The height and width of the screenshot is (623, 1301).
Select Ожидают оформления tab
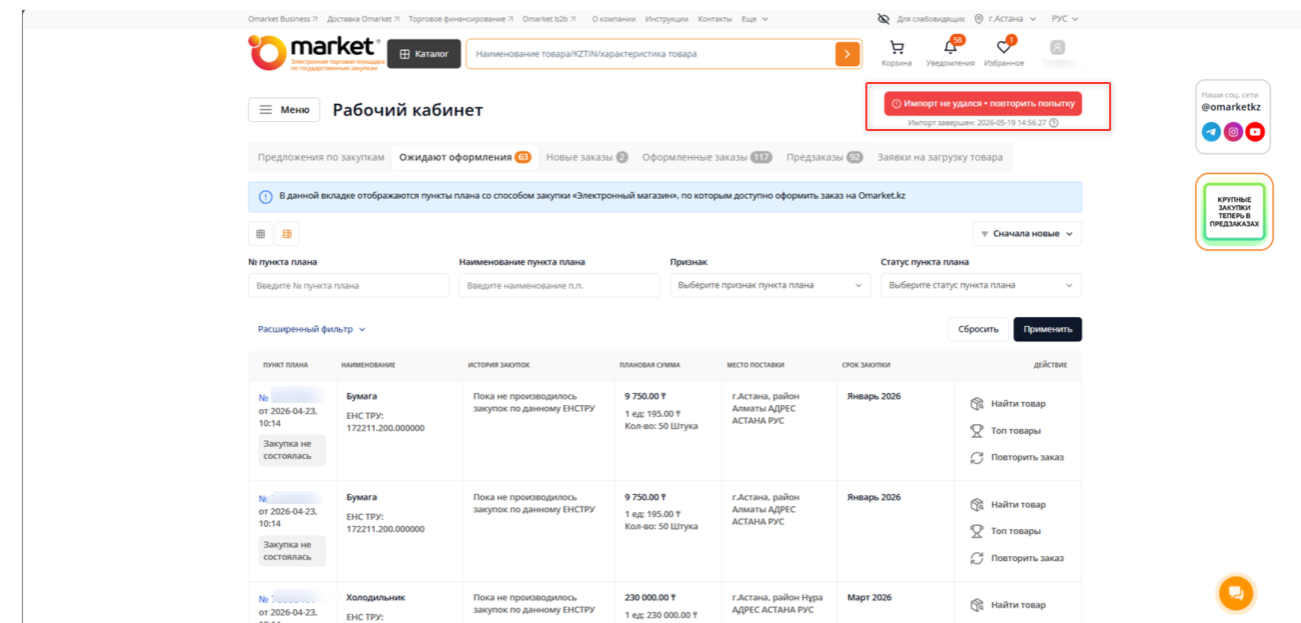[x=465, y=157]
